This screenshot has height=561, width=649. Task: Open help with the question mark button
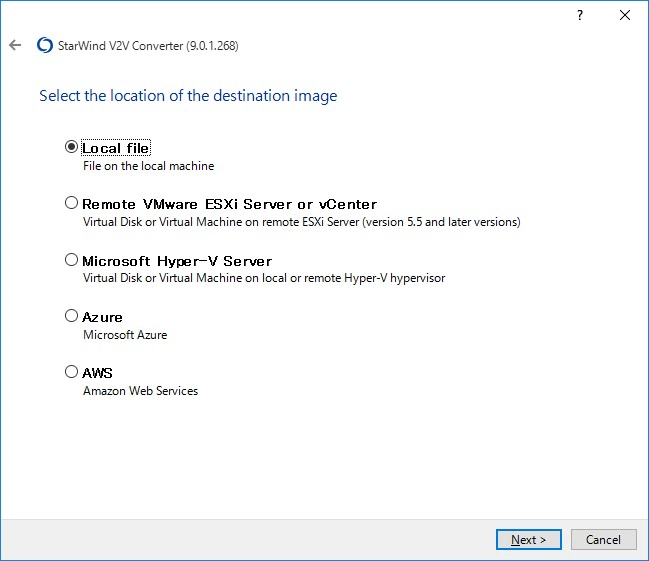tap(580, 15)
